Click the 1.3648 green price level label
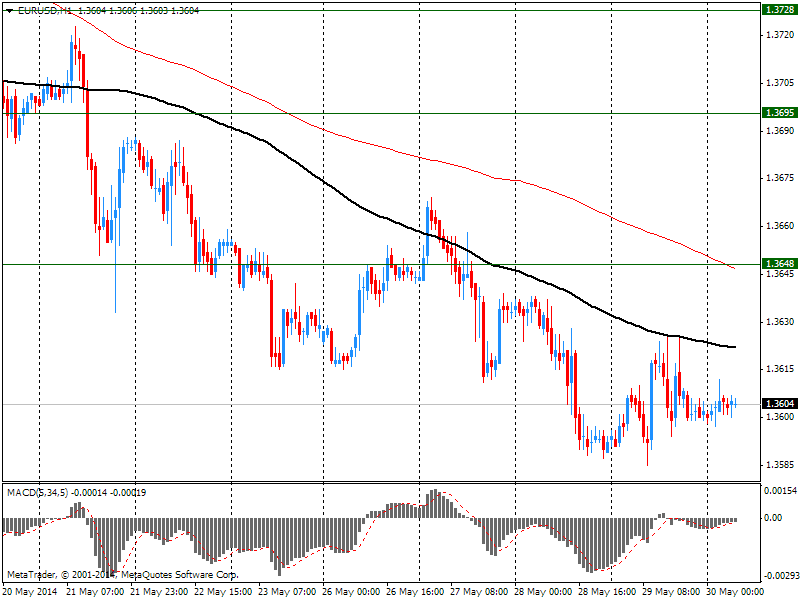Image resolution: width=800 pixels, height=600 pixels. coord(780,264)
